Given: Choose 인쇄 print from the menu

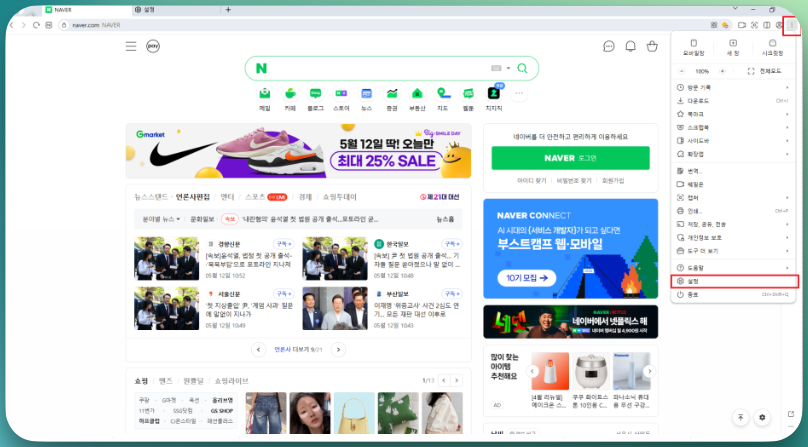Looking at the screenshot, I should tap(733, 211).
